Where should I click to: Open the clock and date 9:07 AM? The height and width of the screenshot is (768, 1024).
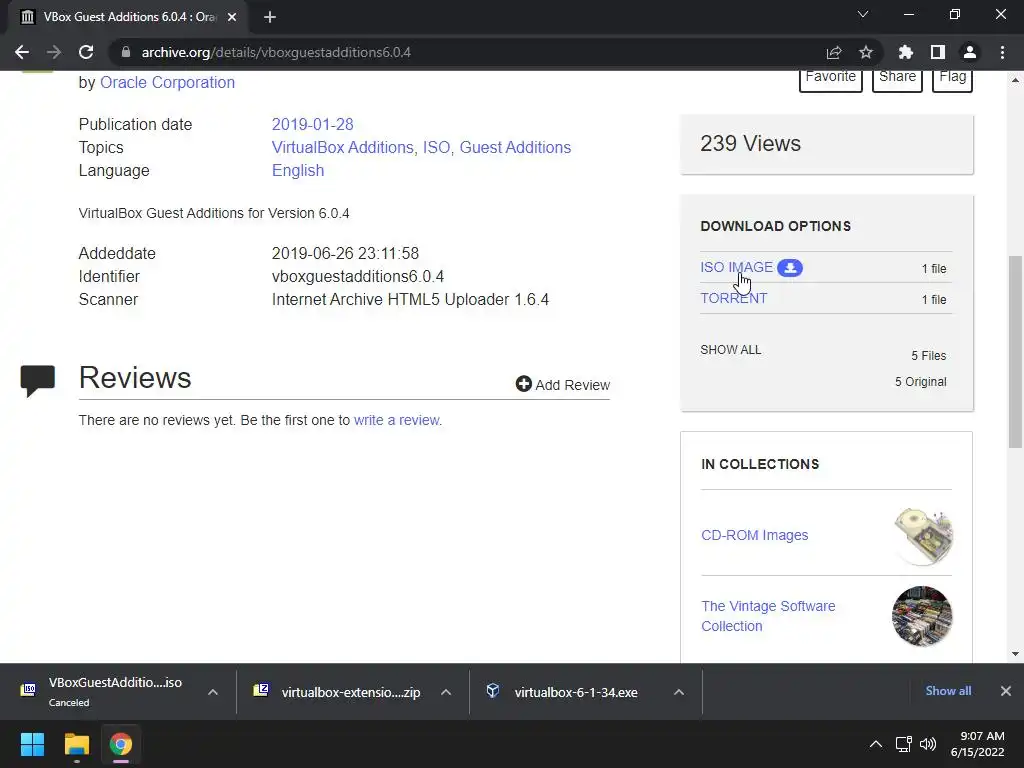(978, 744)
